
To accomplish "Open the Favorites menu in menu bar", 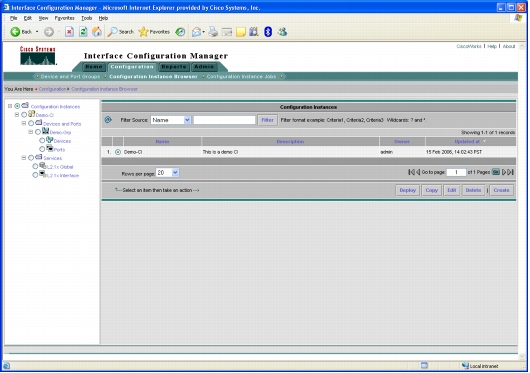I will (64, 18).
